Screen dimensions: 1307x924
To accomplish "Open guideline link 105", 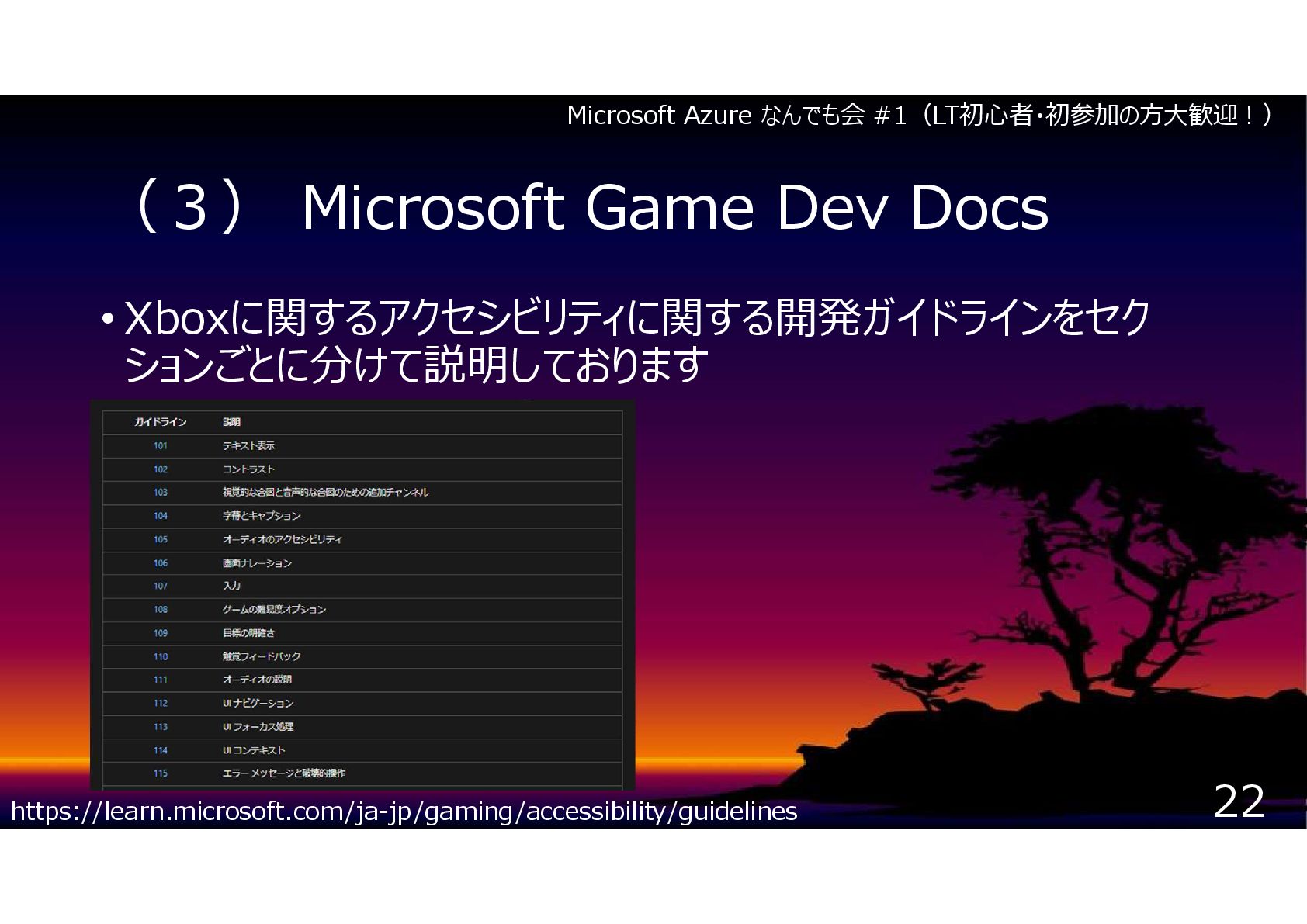I will coord(160,539).
